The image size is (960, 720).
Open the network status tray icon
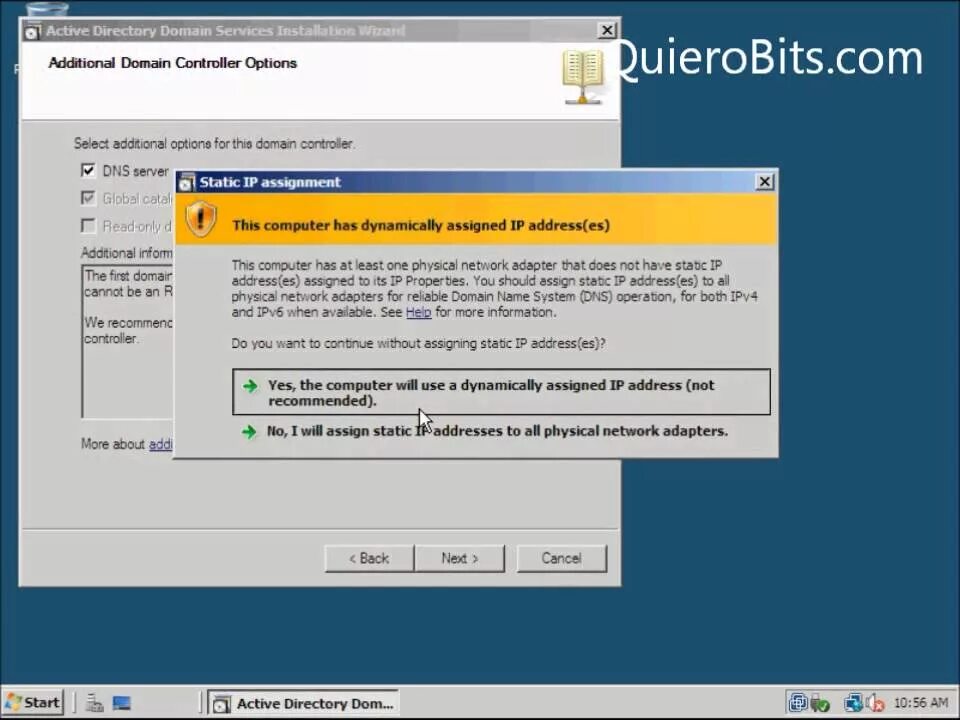click(853, 703)
